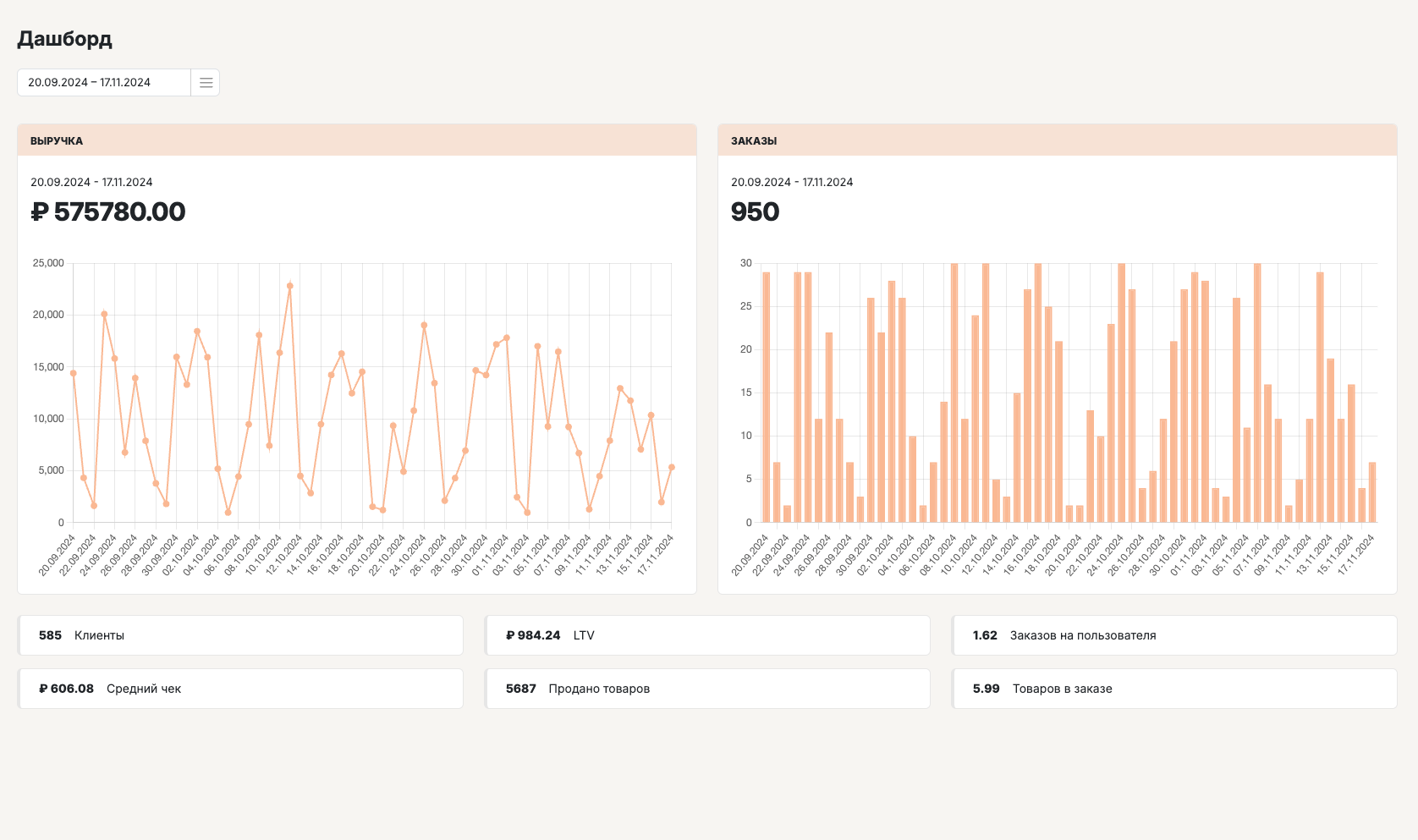Screen dimensions: 1418x840
Task: Click the Заказов на пользователя card
Action: point(1174,635)
